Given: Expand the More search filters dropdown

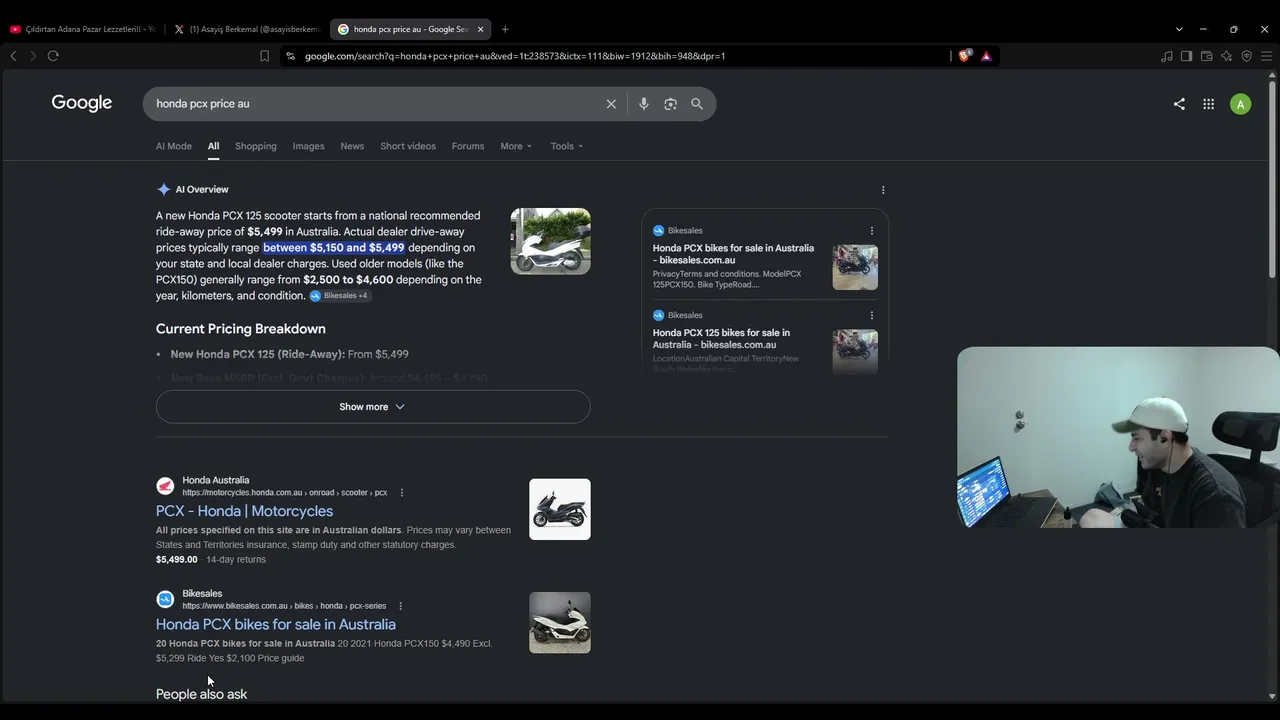Looking at the screenshot, I should click(x=516, y=146).
